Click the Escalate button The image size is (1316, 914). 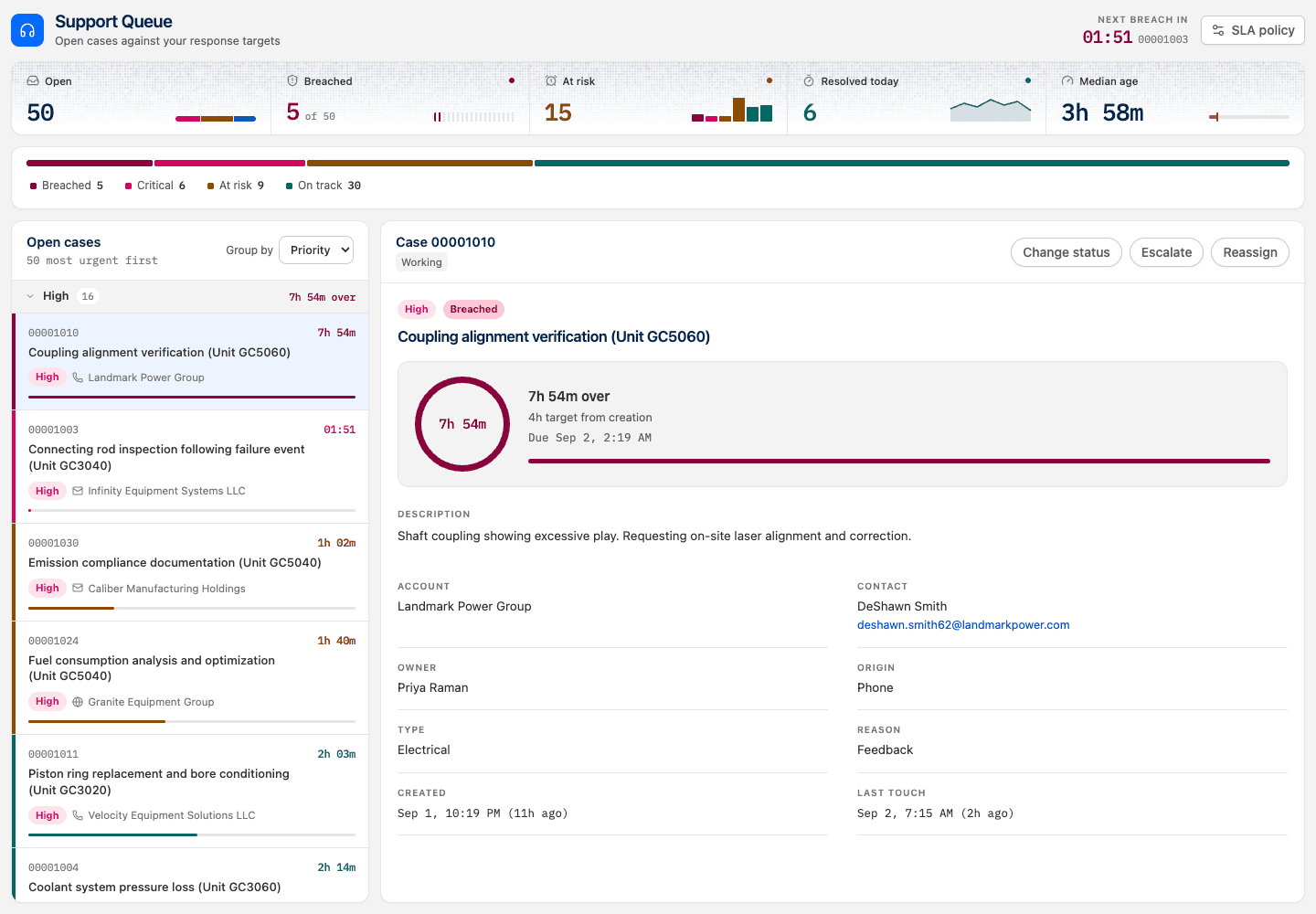click(x=1166, y=252)
